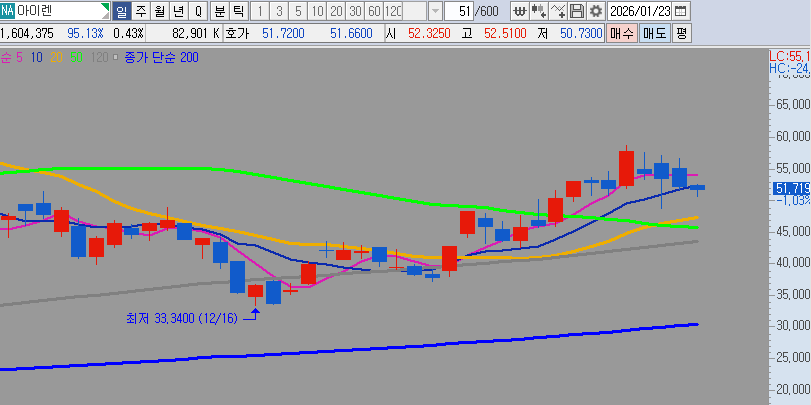
Task: Select the 5 interval button
Action: pos(298,10)
